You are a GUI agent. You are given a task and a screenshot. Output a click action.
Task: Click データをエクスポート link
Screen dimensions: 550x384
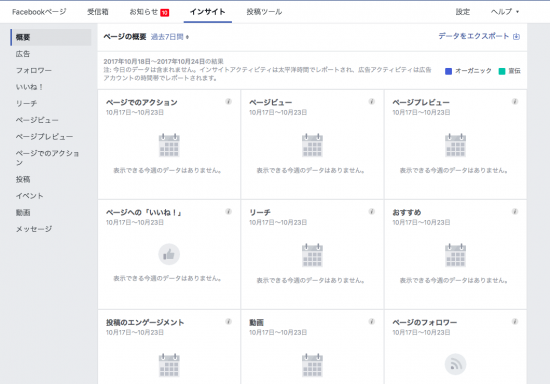point(474,36)
